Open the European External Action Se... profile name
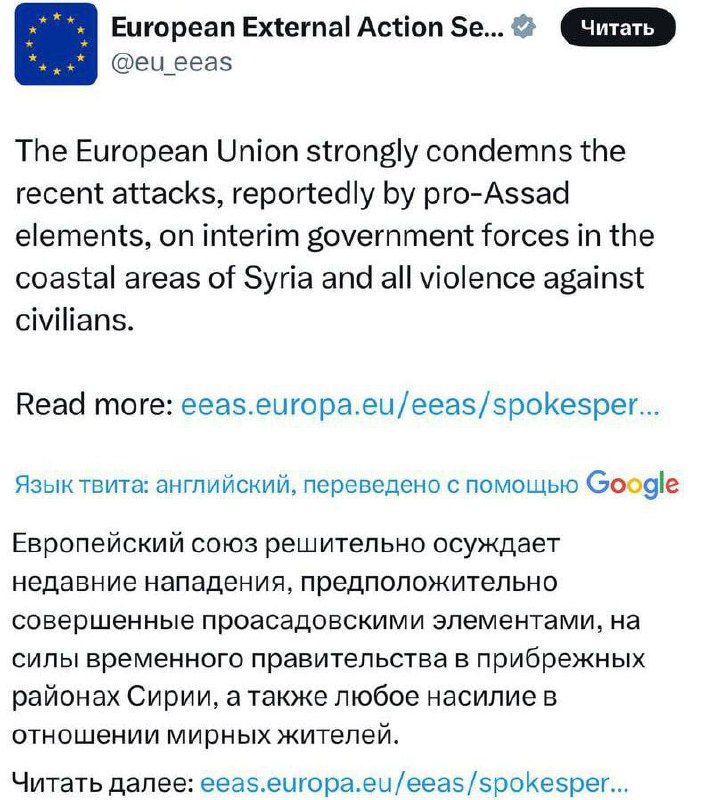This screenshot has width=704, height=800. point(306,28)
